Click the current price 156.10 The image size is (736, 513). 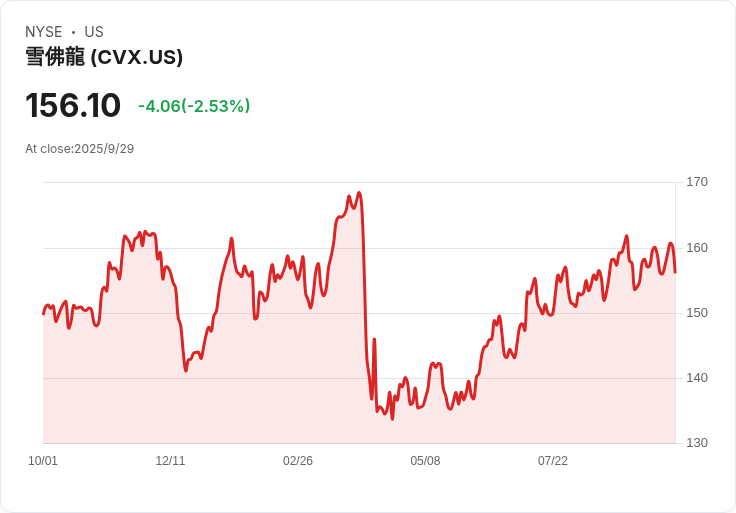(73, 105)
